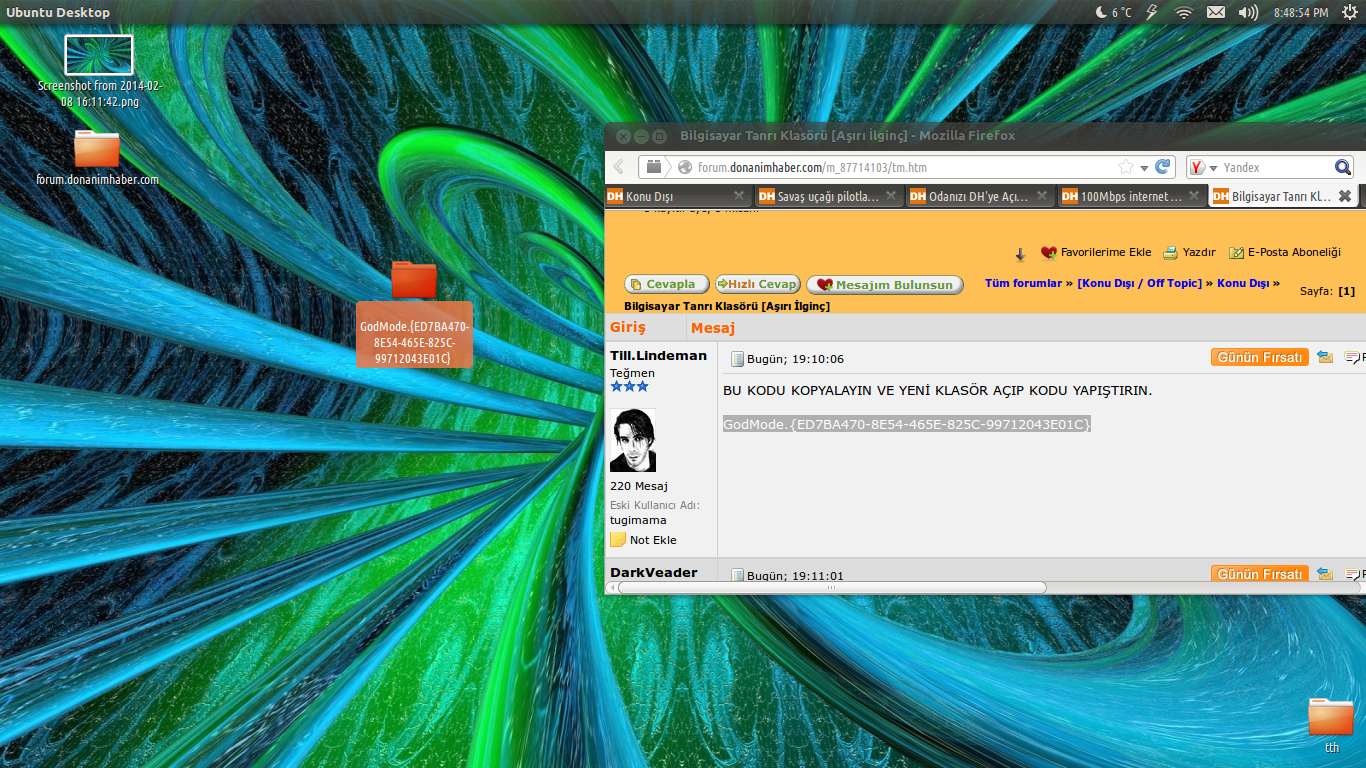Close the 'Konu Dışı' tab
The image size is (1366, 768).
739,196
